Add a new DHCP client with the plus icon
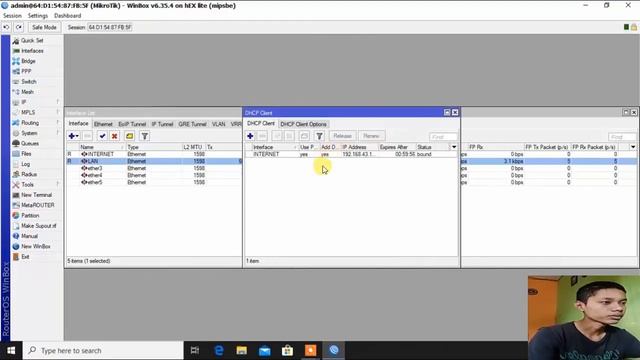The width and height of the screenshot is (640, 360). pyautogui.click(x=250, y=136)
